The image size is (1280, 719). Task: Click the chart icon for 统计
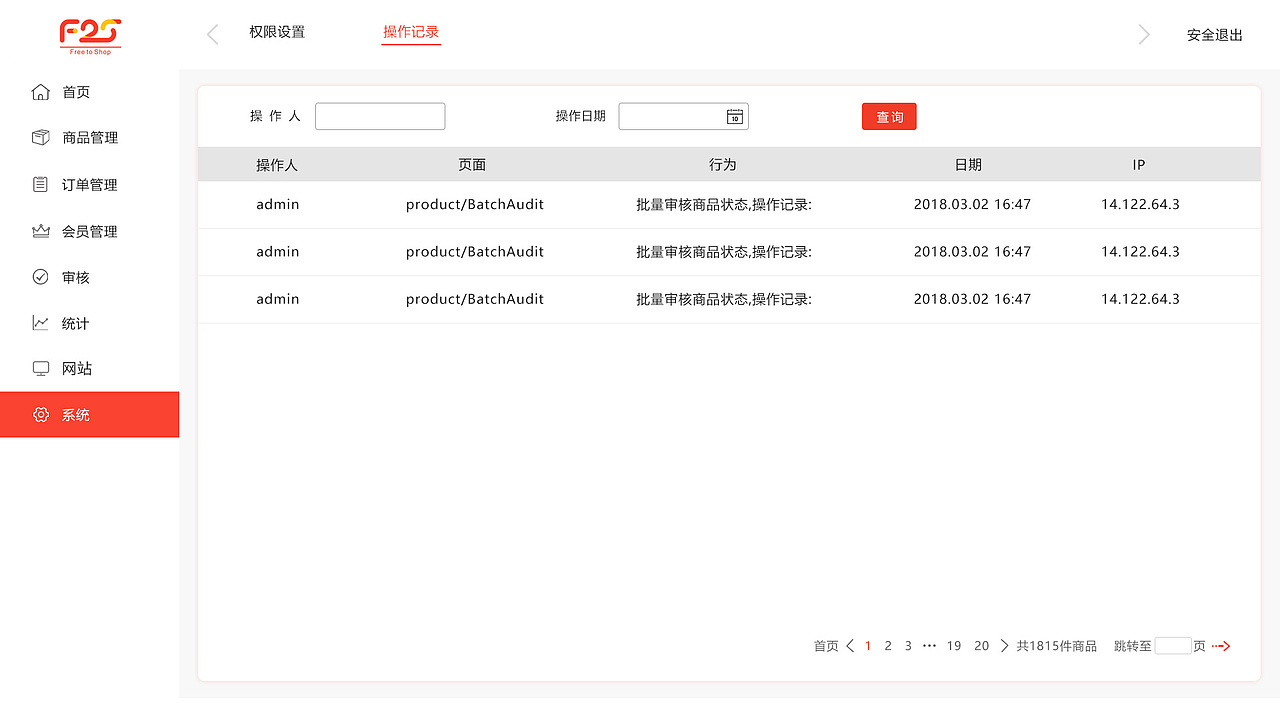point(41,323)
